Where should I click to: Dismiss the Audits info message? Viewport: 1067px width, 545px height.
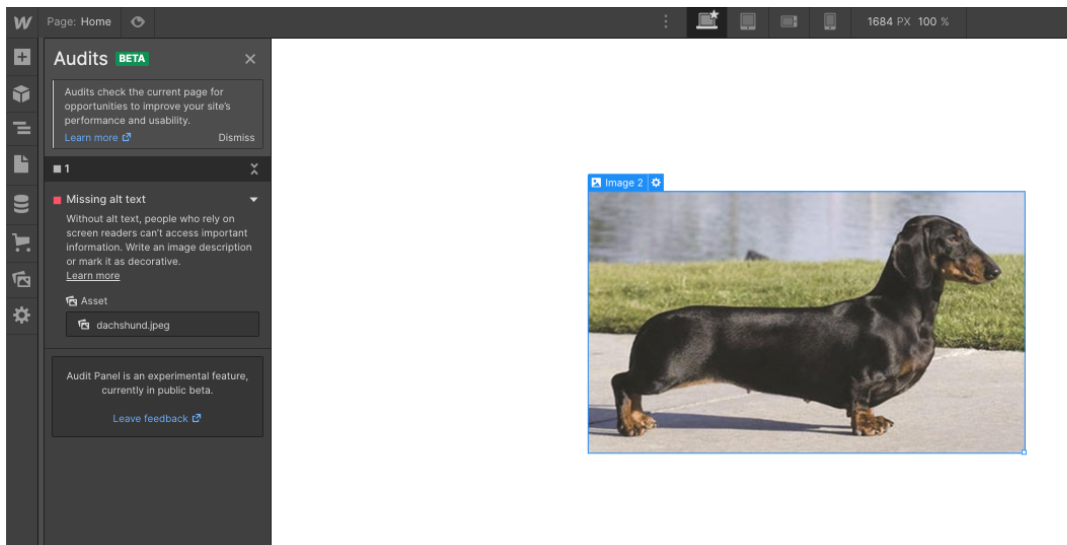click(236, 137)
